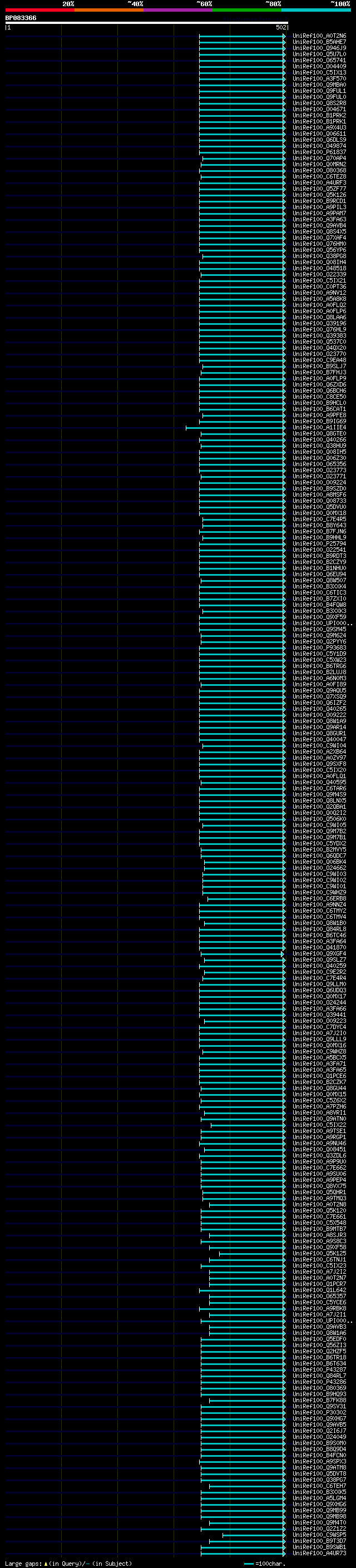The image size is (356, 1568).
Task: Select the UniRef100_B2MVY5 label
Action: pyautogui.click(x=319, y=849)
